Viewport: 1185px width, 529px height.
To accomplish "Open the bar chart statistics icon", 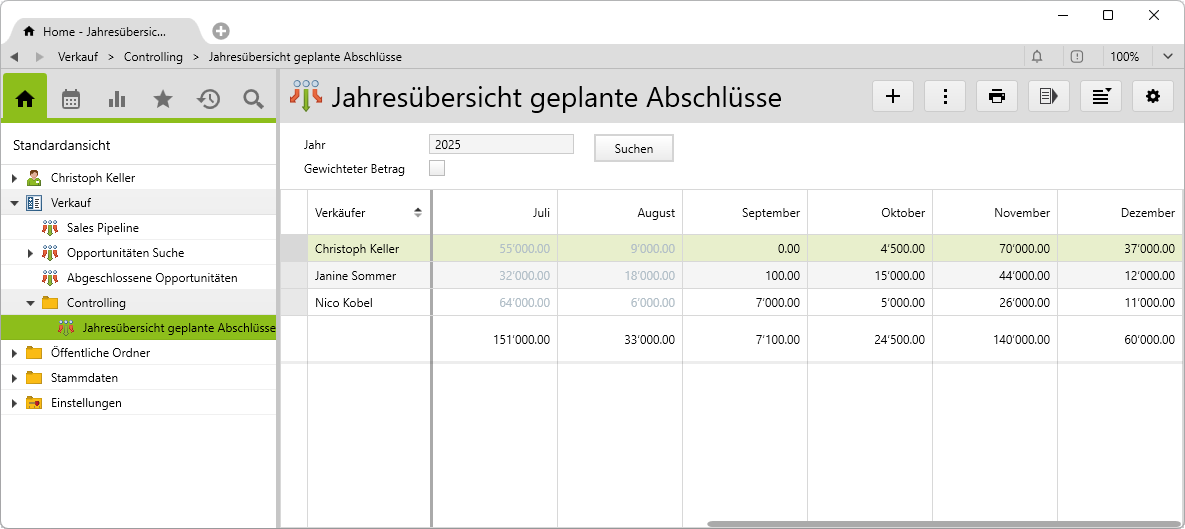I will coord(117,98).
